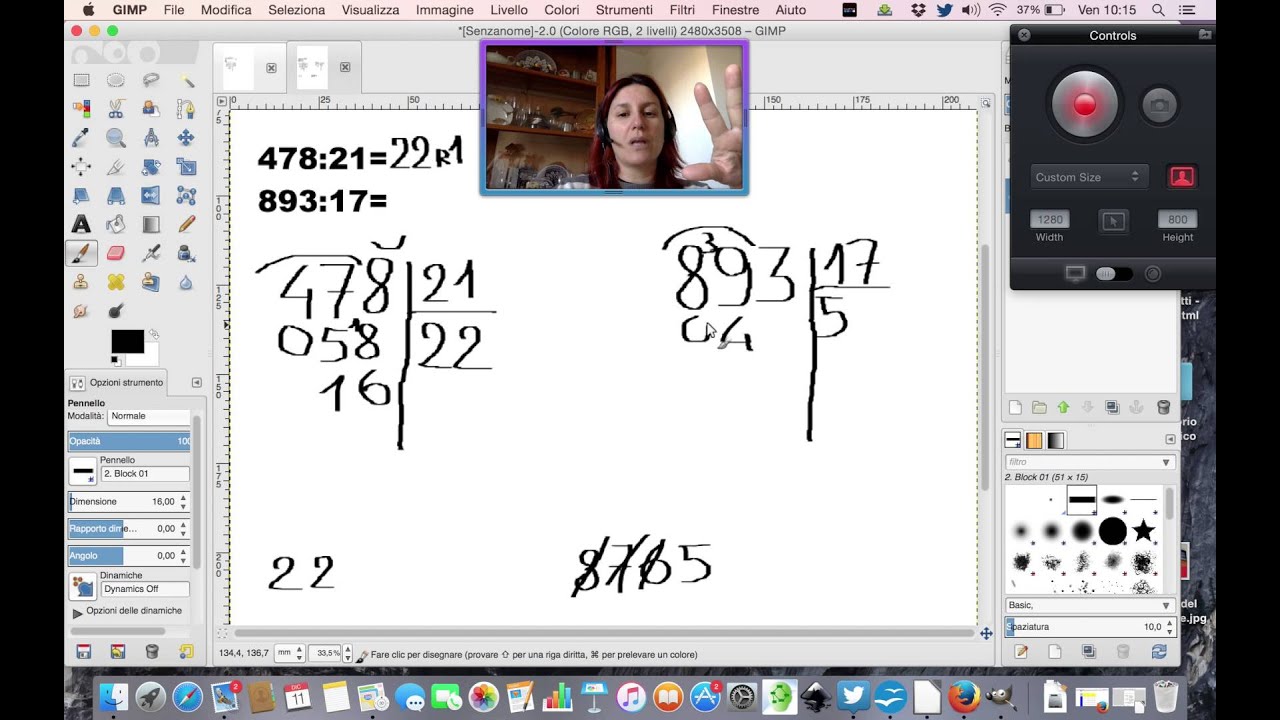
Task: Click the Height 800 field in Controls
Action: [x=1177, y=220]
